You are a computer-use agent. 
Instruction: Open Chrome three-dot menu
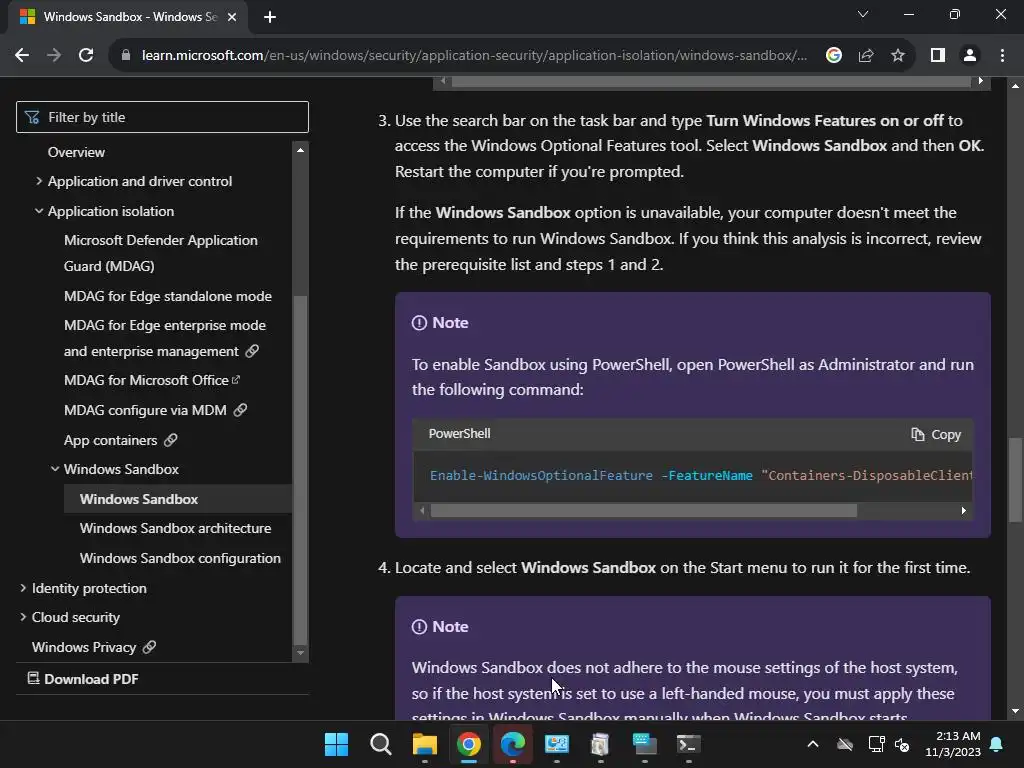(1002, 56)
